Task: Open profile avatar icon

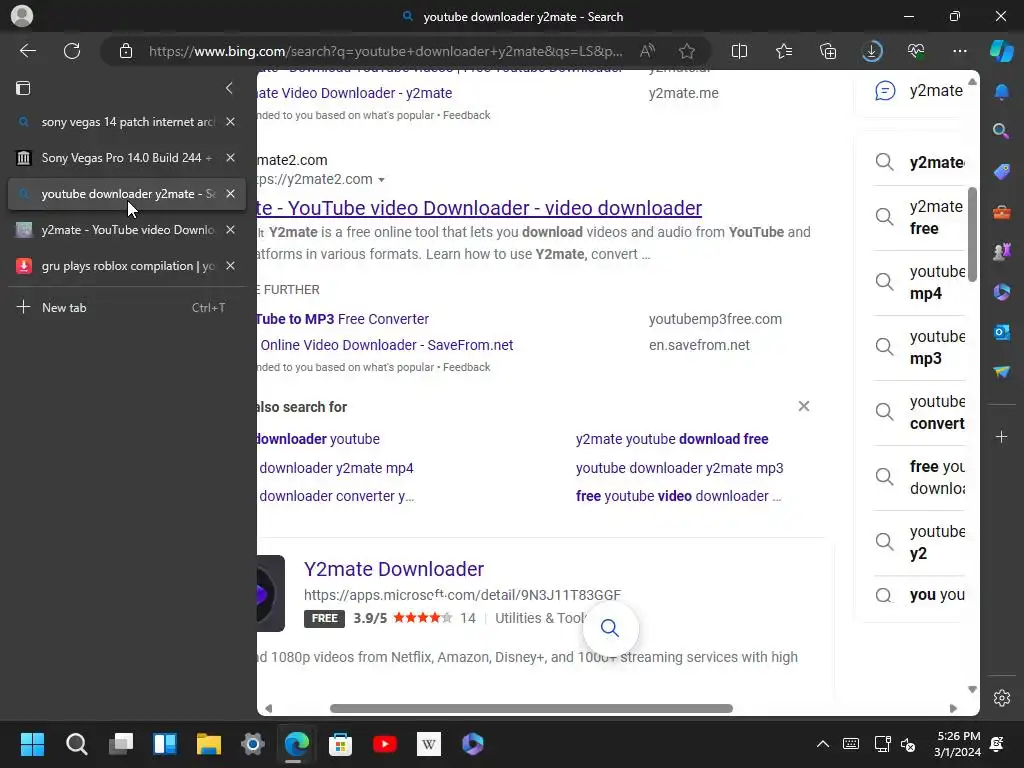Action: (x=22, y=16)
